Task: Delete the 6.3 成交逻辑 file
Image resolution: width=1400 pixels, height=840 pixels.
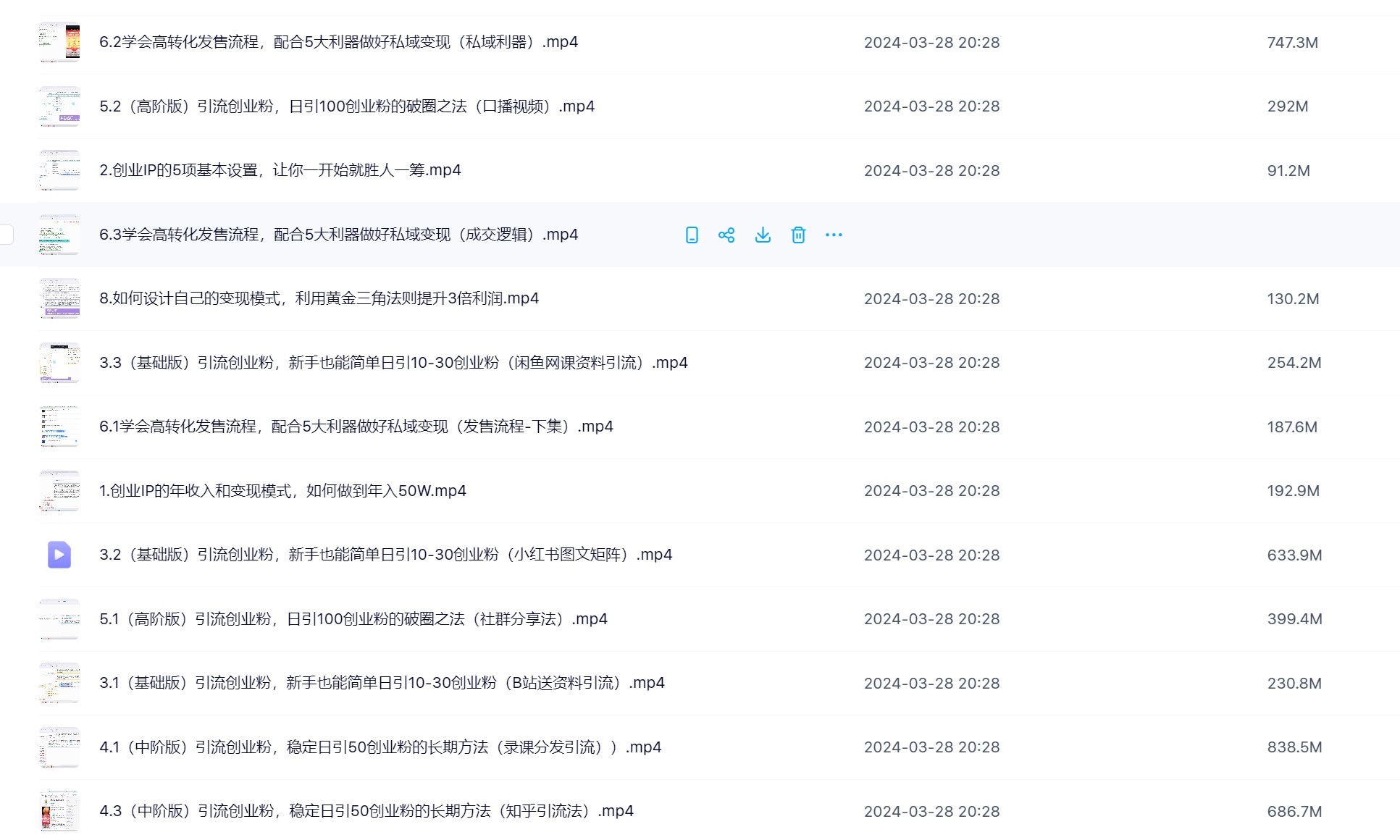Action: [x=798, y=235]
